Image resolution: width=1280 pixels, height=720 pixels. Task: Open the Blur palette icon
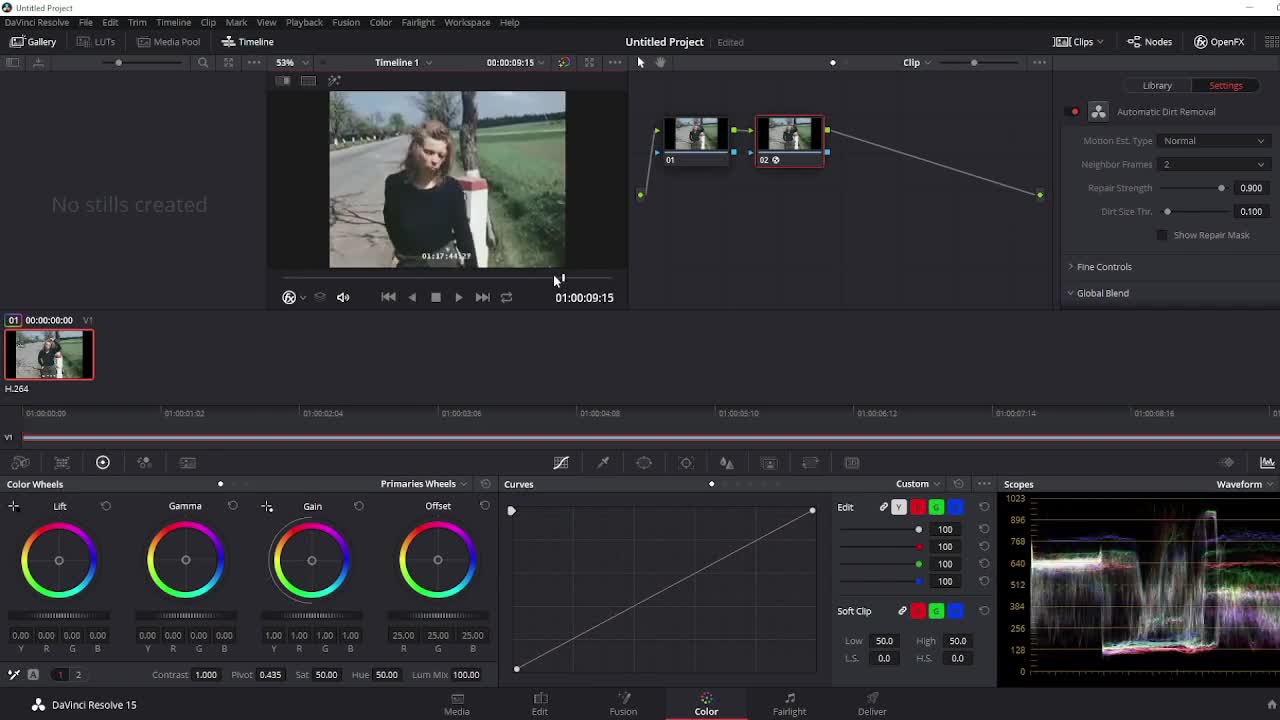727,462
